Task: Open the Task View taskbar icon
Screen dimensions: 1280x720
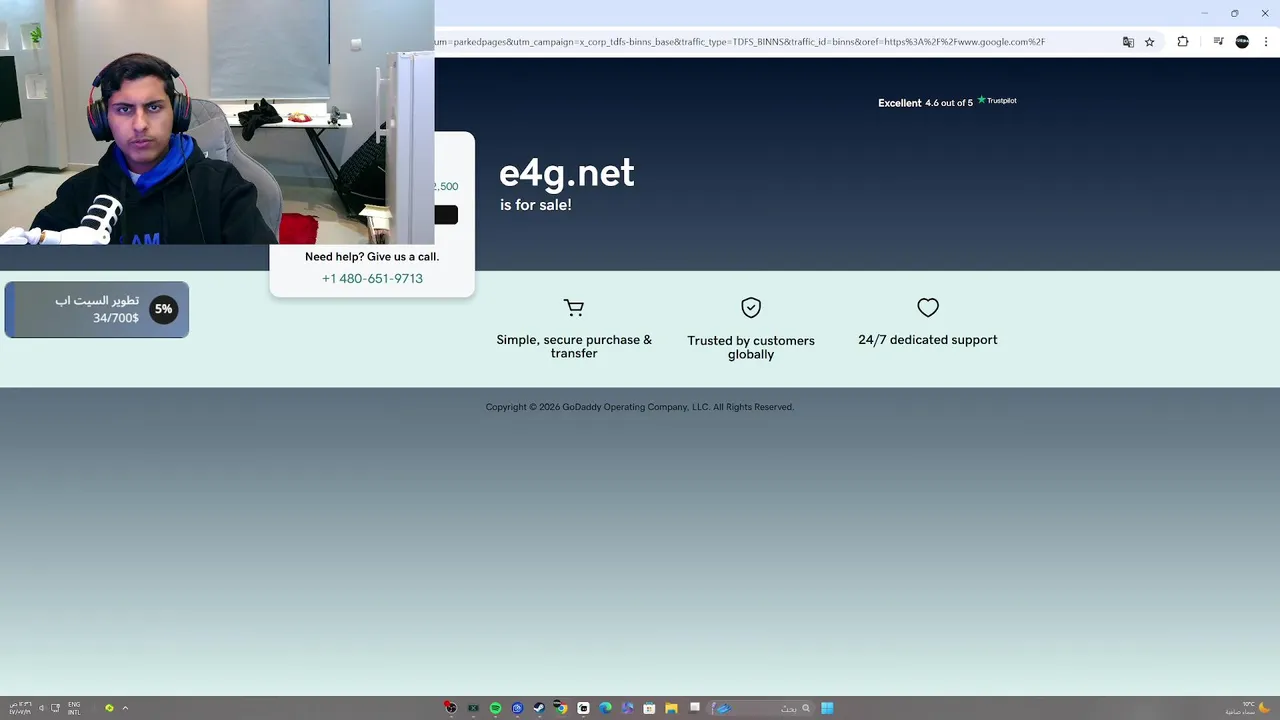Action: pos(695,707)
